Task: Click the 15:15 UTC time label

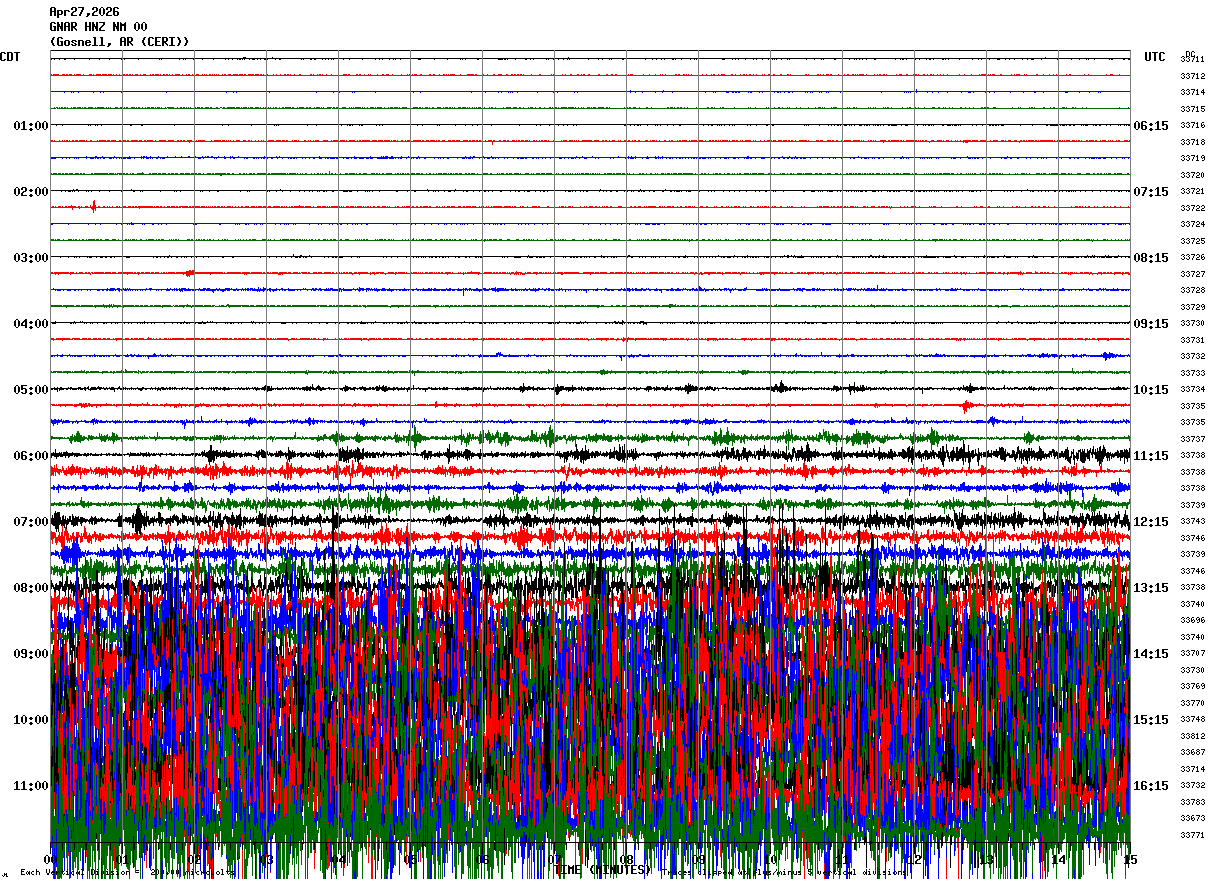Action: pyautogui.click(x=1151, y=720)
